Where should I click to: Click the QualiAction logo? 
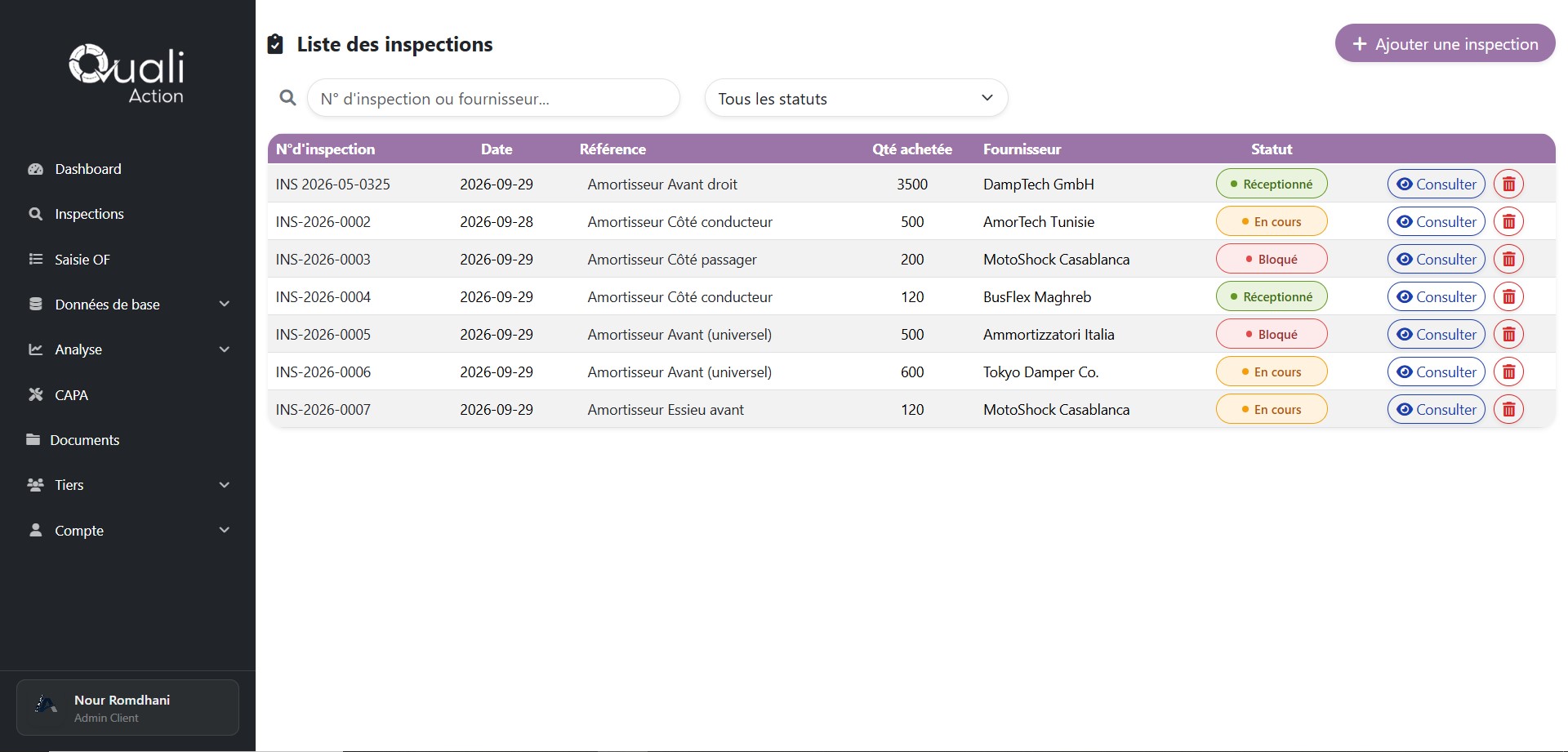(127, 73)
